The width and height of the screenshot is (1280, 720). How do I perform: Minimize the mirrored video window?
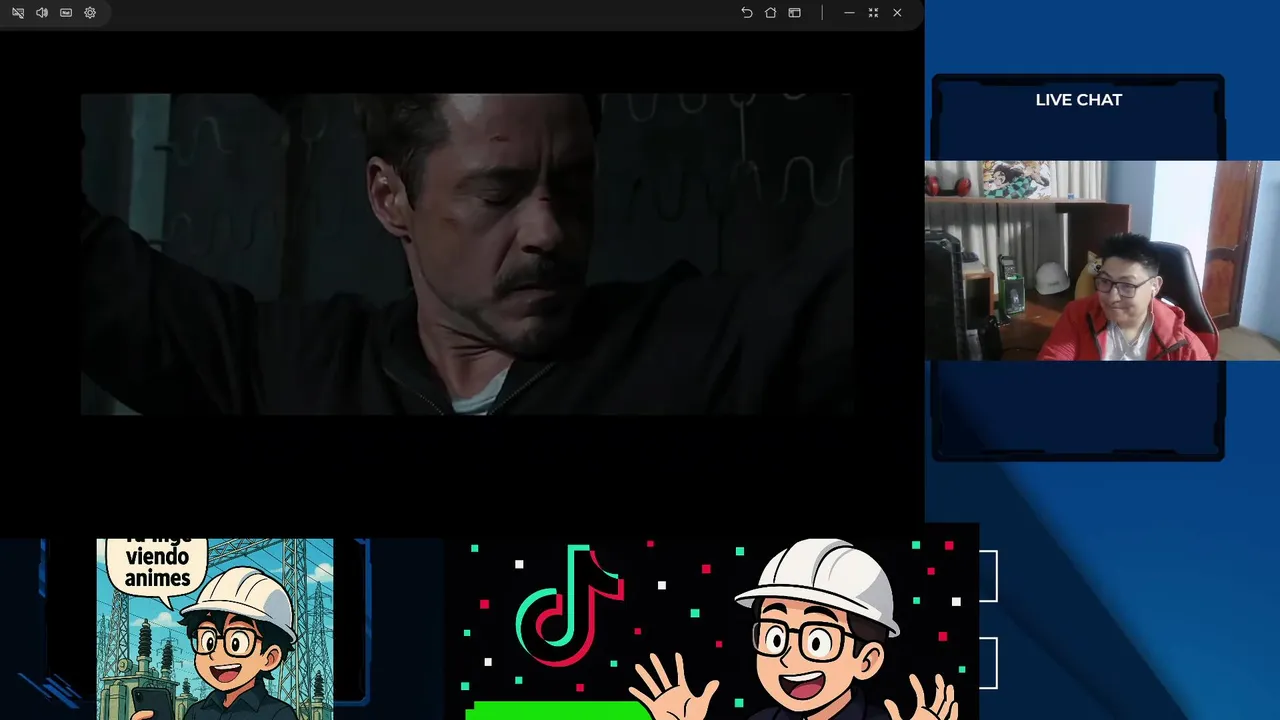tap(849, 13)
